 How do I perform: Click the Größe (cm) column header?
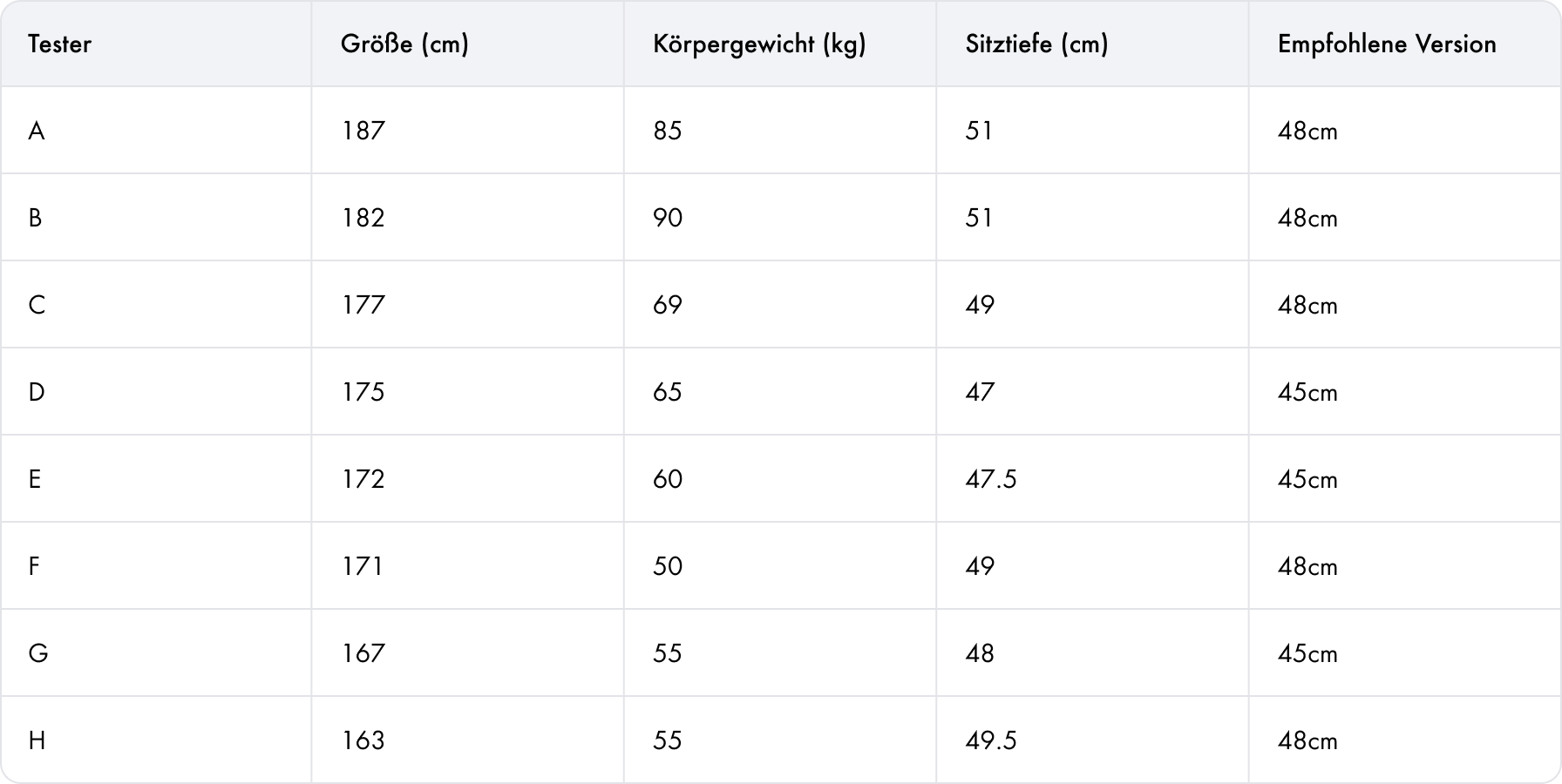[404, 44]
